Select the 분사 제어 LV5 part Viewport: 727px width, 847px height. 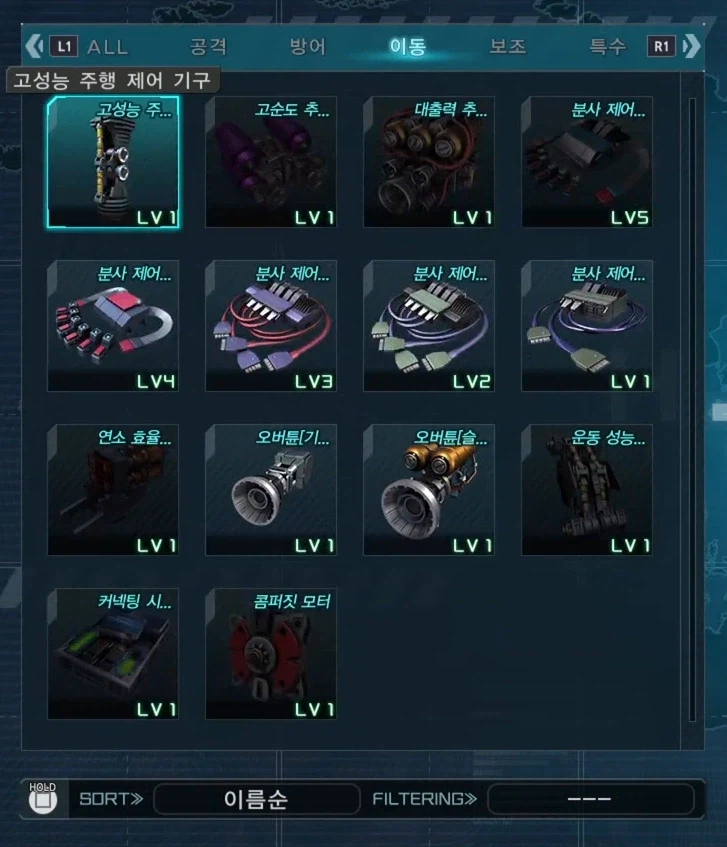click(x=587, y=162)
